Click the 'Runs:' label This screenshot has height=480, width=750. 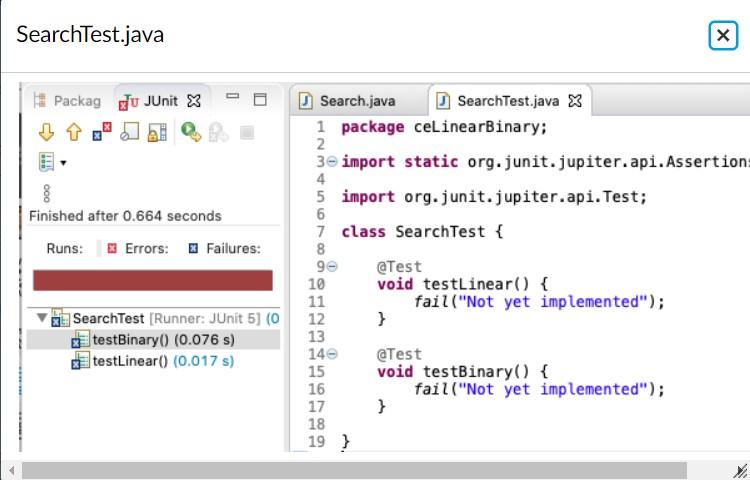click(65, 249)
